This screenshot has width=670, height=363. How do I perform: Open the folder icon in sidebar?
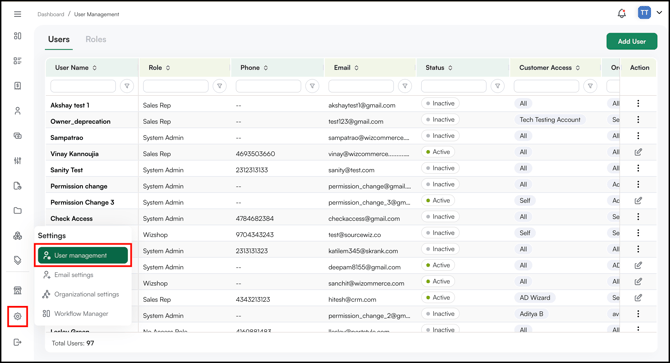click(18, 211)
